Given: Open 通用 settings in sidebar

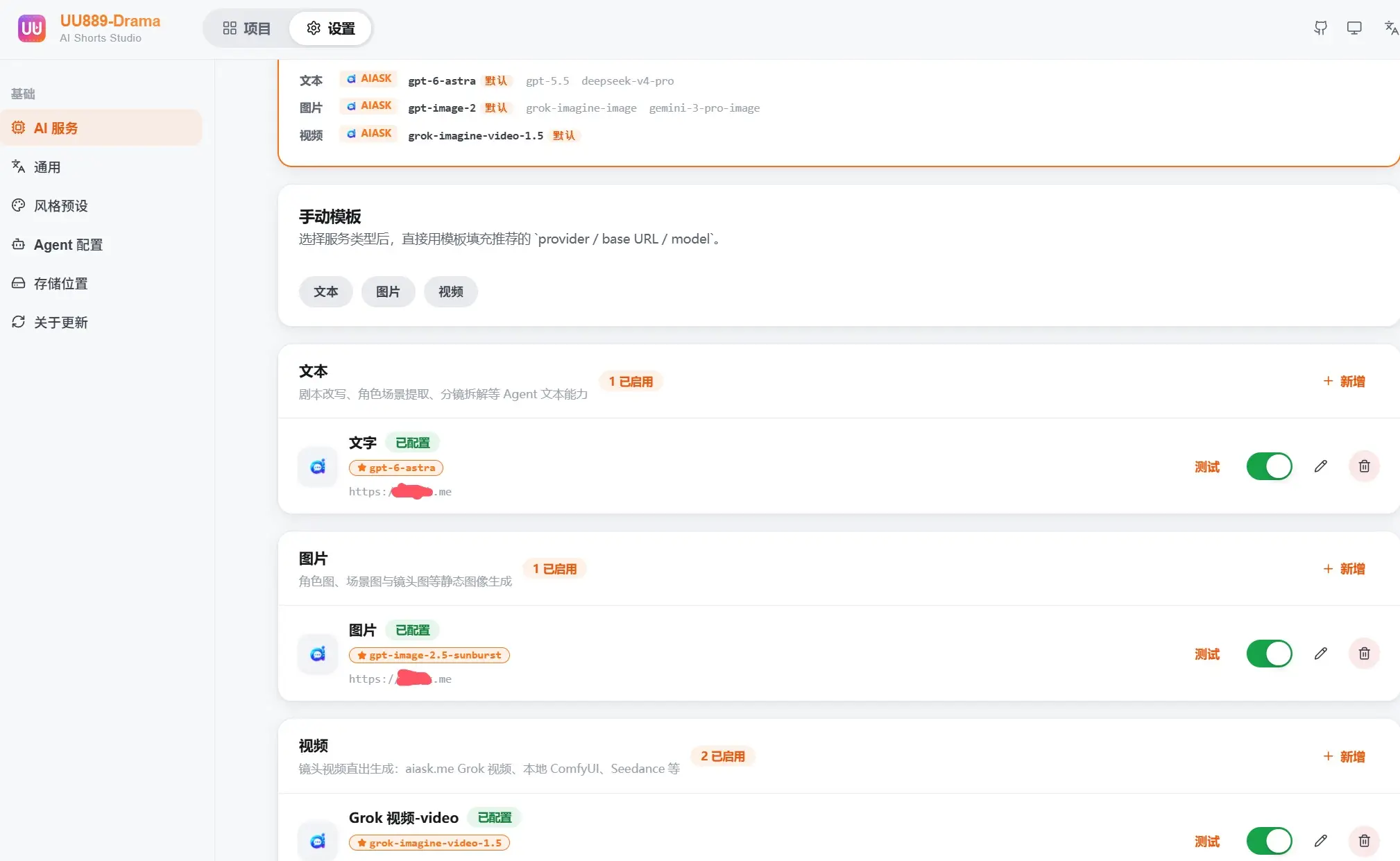Looking at the screenshot, I should coord(101,167).
